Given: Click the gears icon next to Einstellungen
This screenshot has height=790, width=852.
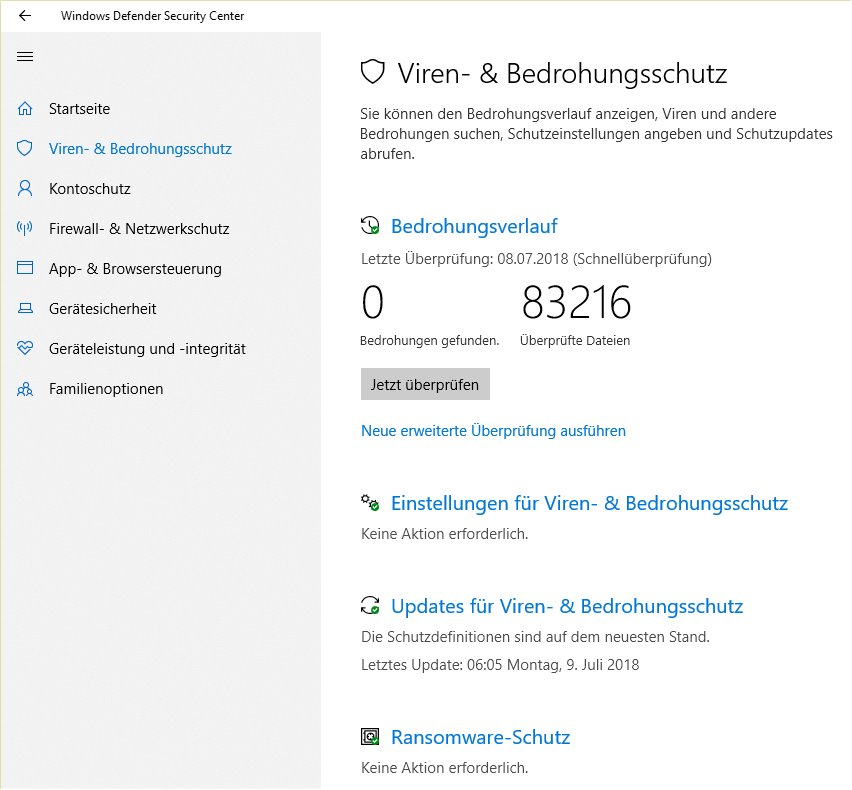Looking at the screenshot, I should (x=371, y=503).
